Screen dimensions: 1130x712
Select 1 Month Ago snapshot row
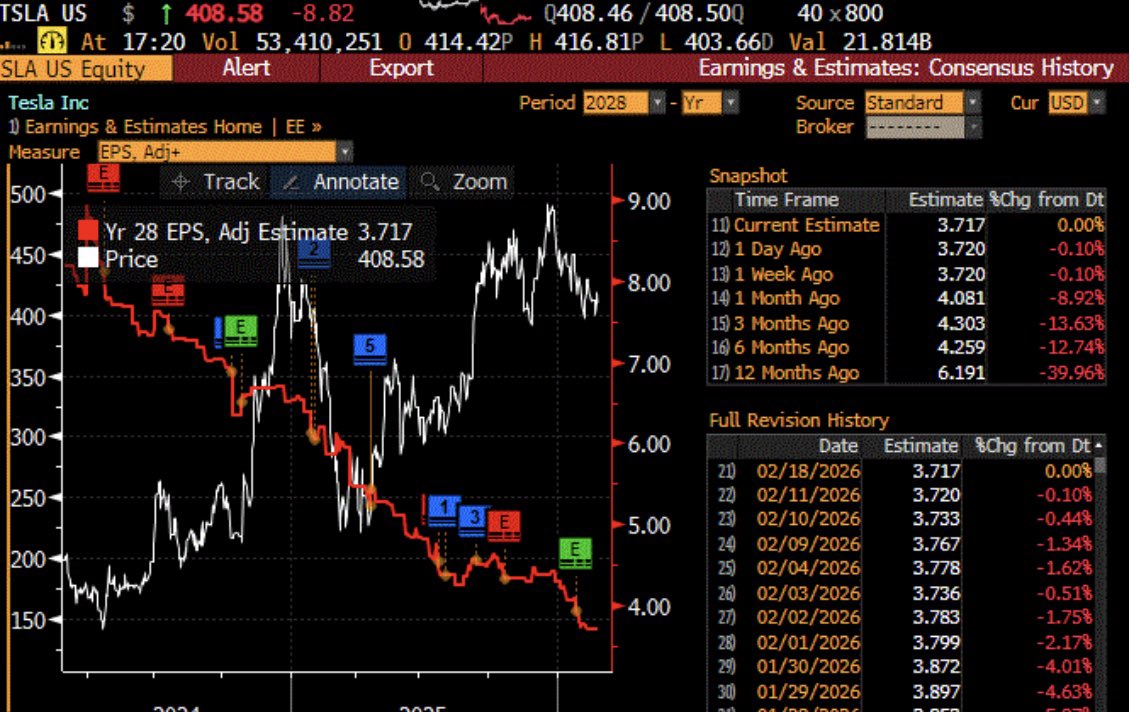click(906, 298)
